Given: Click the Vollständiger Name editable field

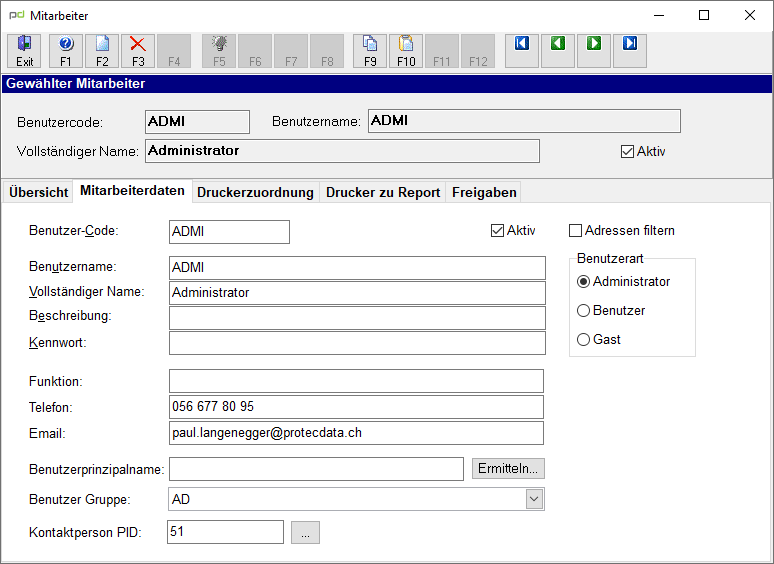Looking at the screenshot, I should [357, 293].
